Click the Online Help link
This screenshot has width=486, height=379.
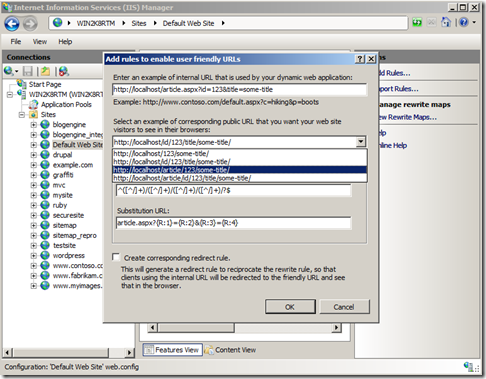coord(393,145)
